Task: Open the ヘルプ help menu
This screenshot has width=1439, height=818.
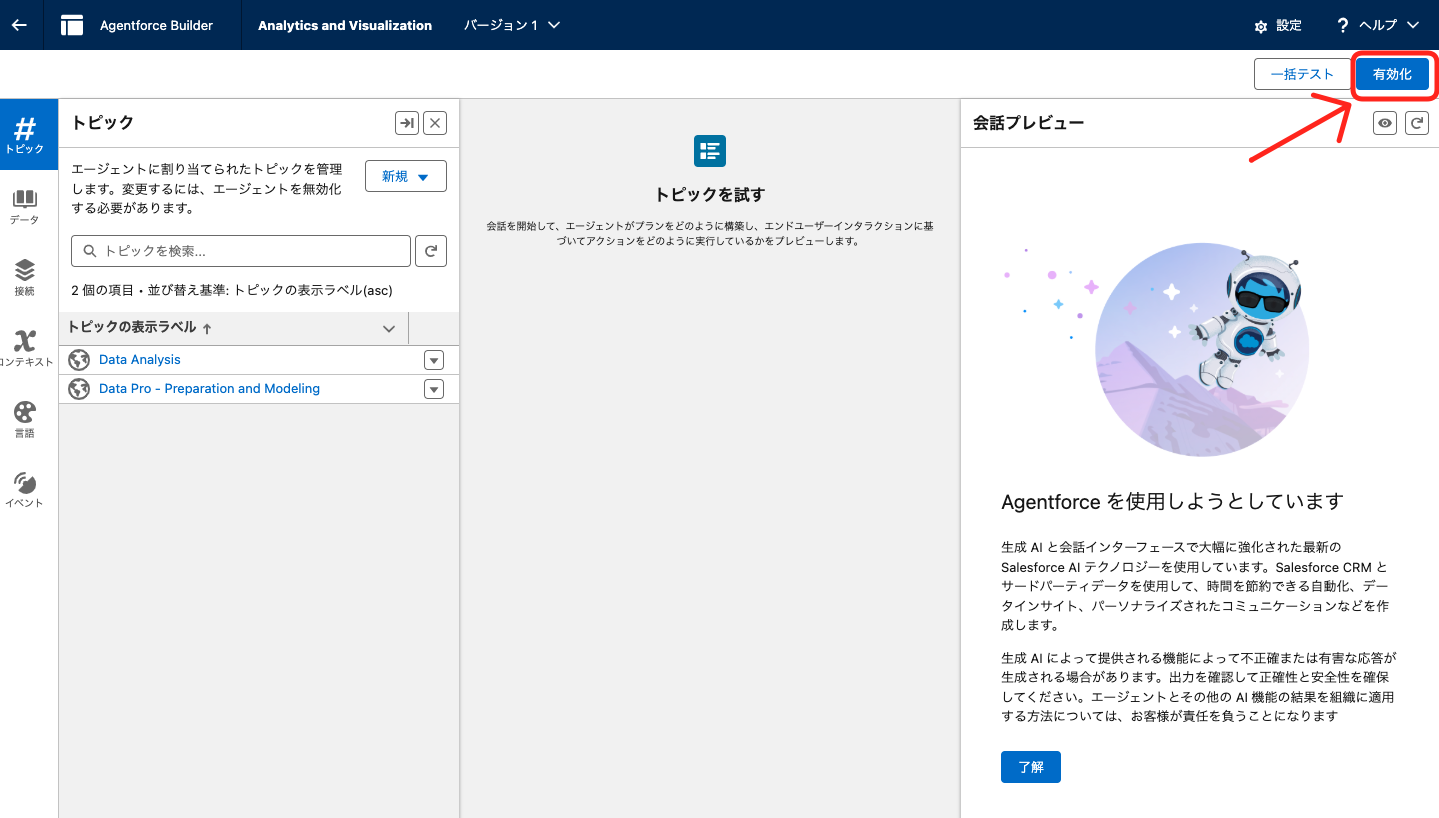Action: pyautogui.click(x=1377, y=25)
